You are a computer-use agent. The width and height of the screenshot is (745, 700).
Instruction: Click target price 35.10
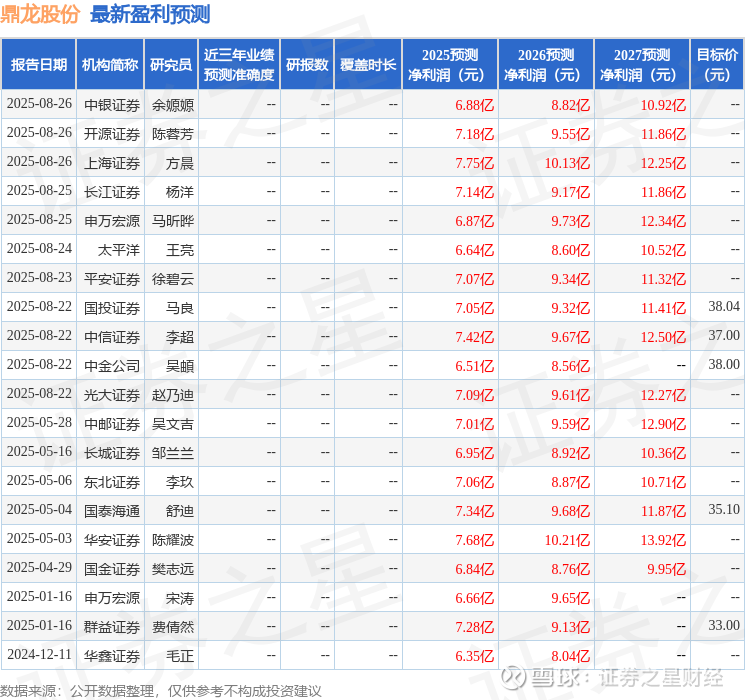click(724, 509)
